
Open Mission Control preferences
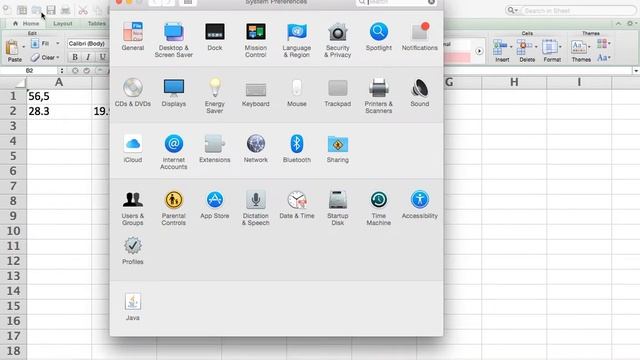[256, 40]
